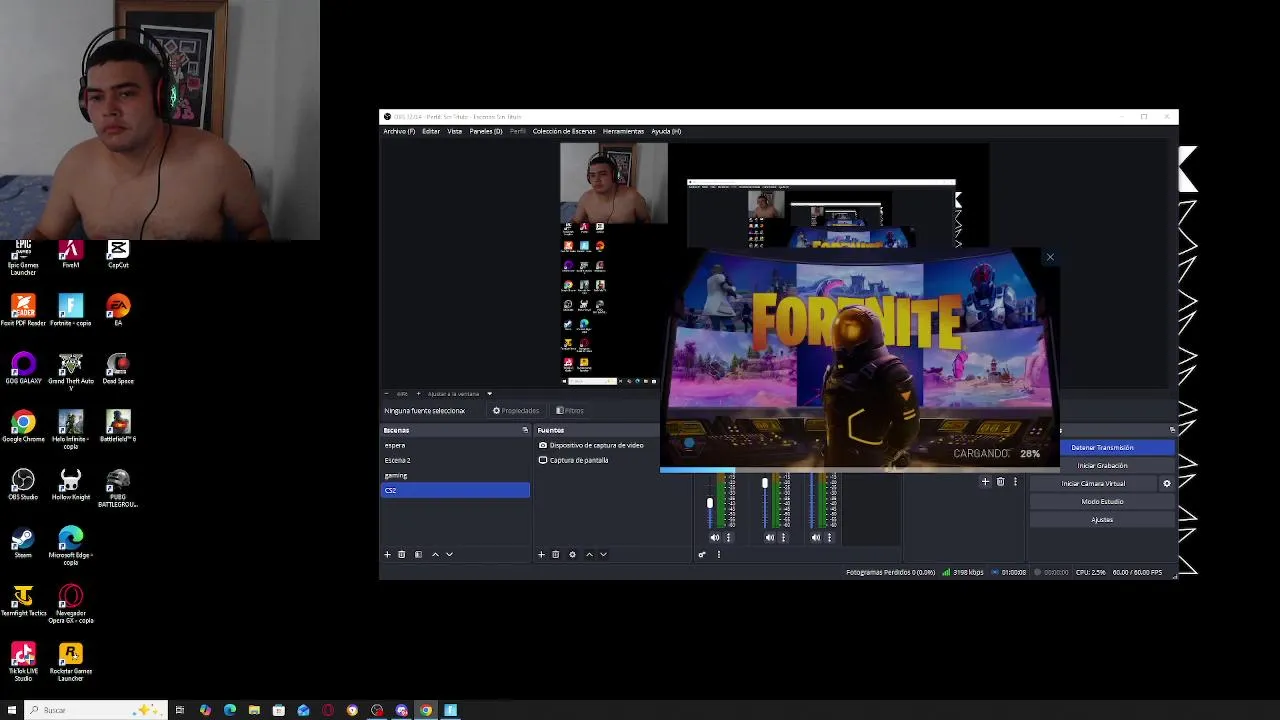Open first mixer channel three-dot options

728,538
